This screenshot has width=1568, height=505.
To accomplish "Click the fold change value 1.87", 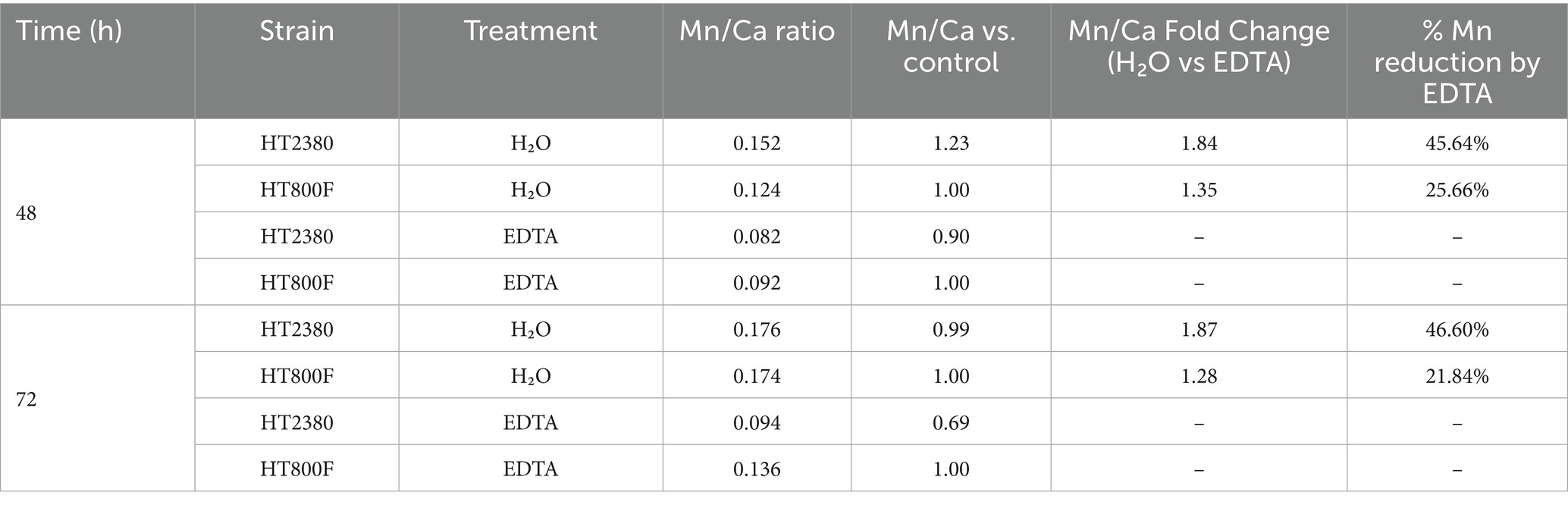I will 1199,330.
